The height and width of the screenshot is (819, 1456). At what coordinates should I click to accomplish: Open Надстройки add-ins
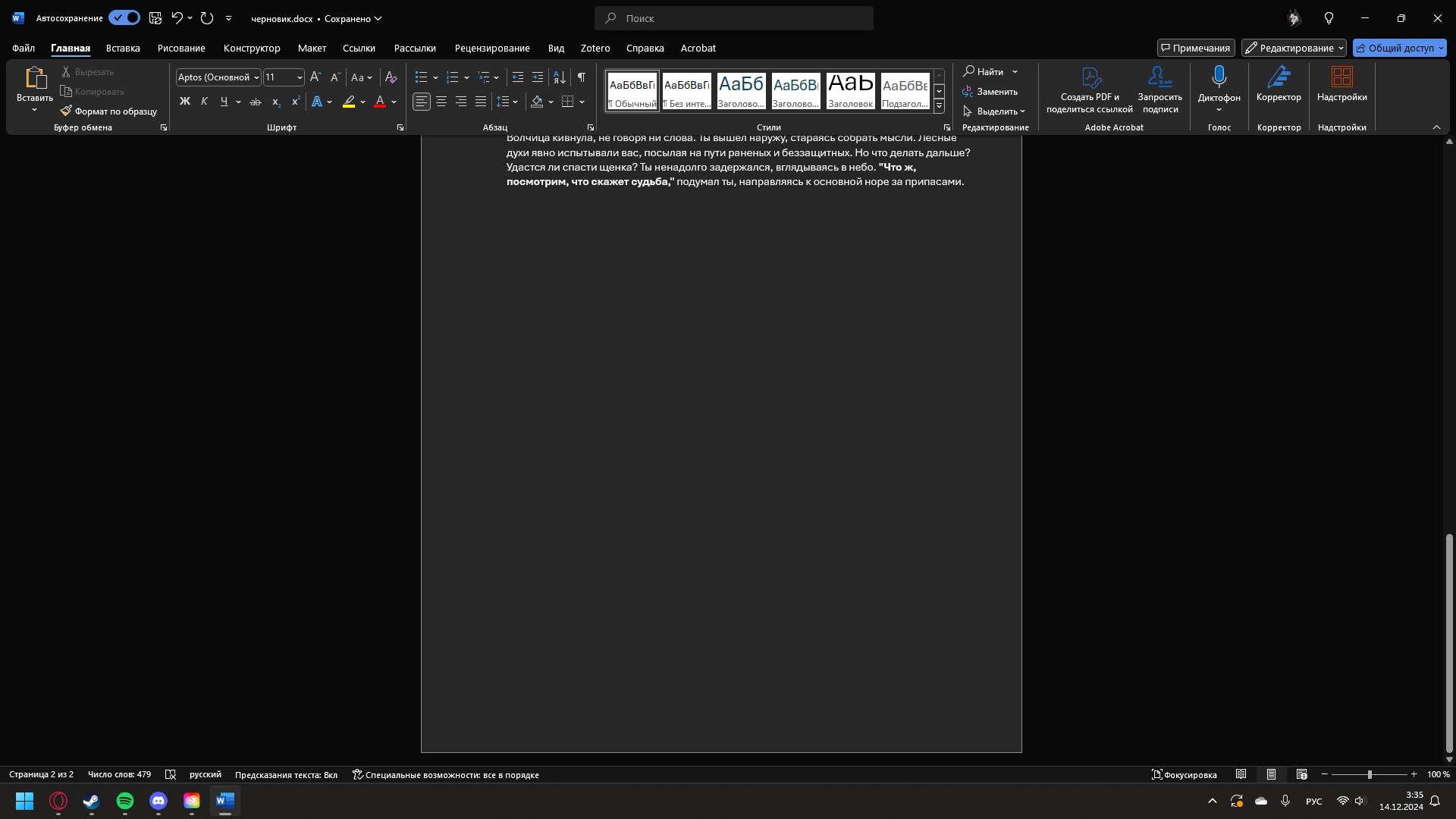[x=1342, y=83]
